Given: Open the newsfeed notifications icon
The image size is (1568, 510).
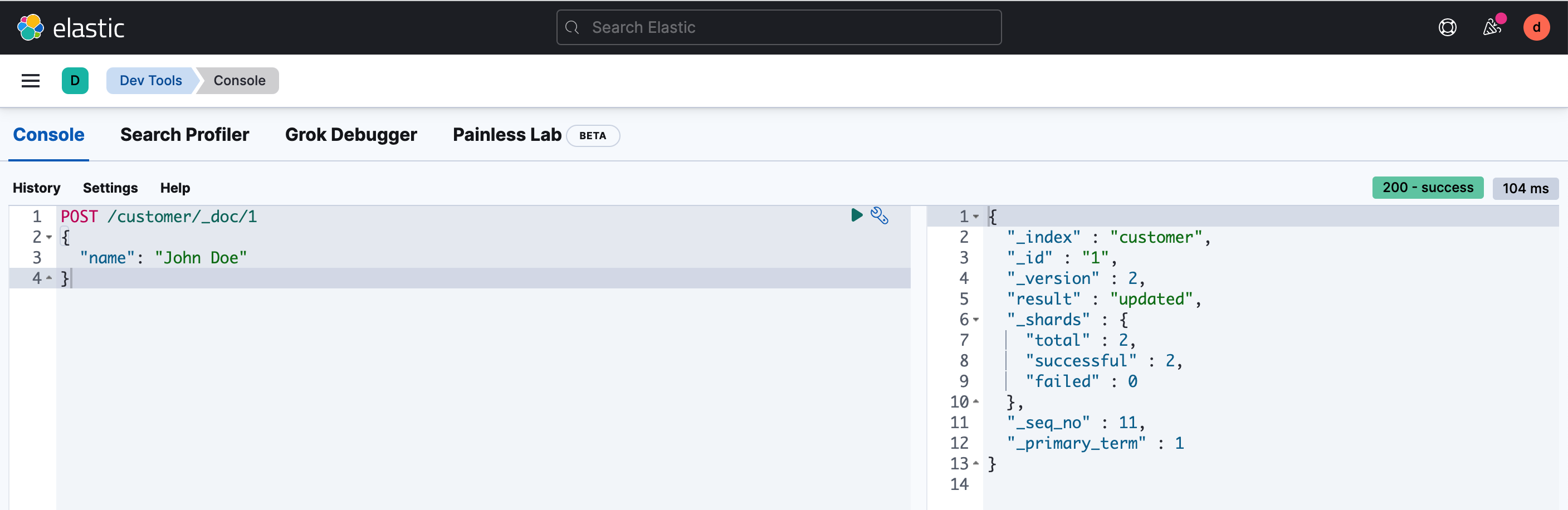Looking at the screenshot, I should 1492,27.
